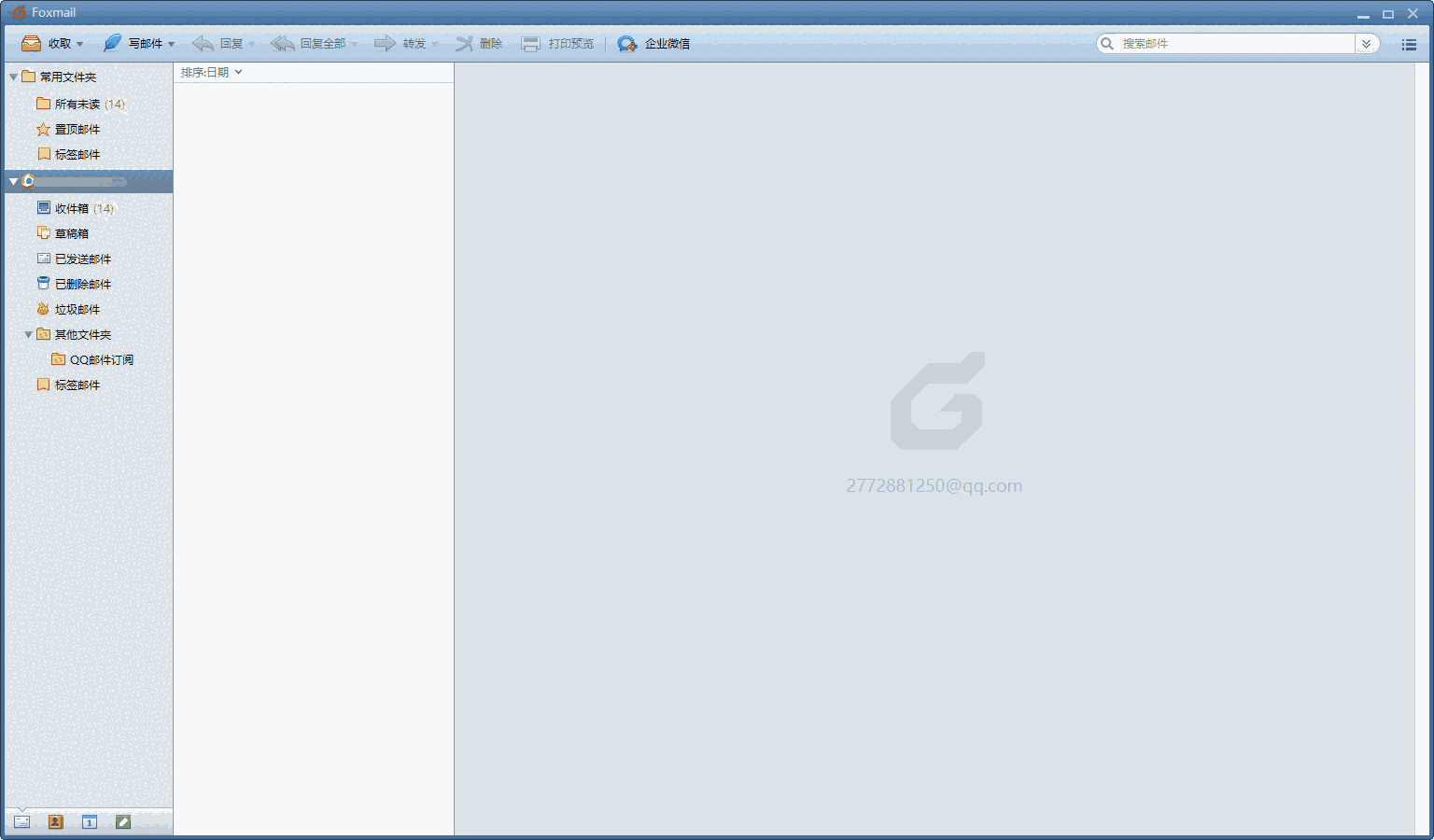Open the 草稿箱 drafts folder
This screenshot has height=840, width=1434.
click(63, 233)
